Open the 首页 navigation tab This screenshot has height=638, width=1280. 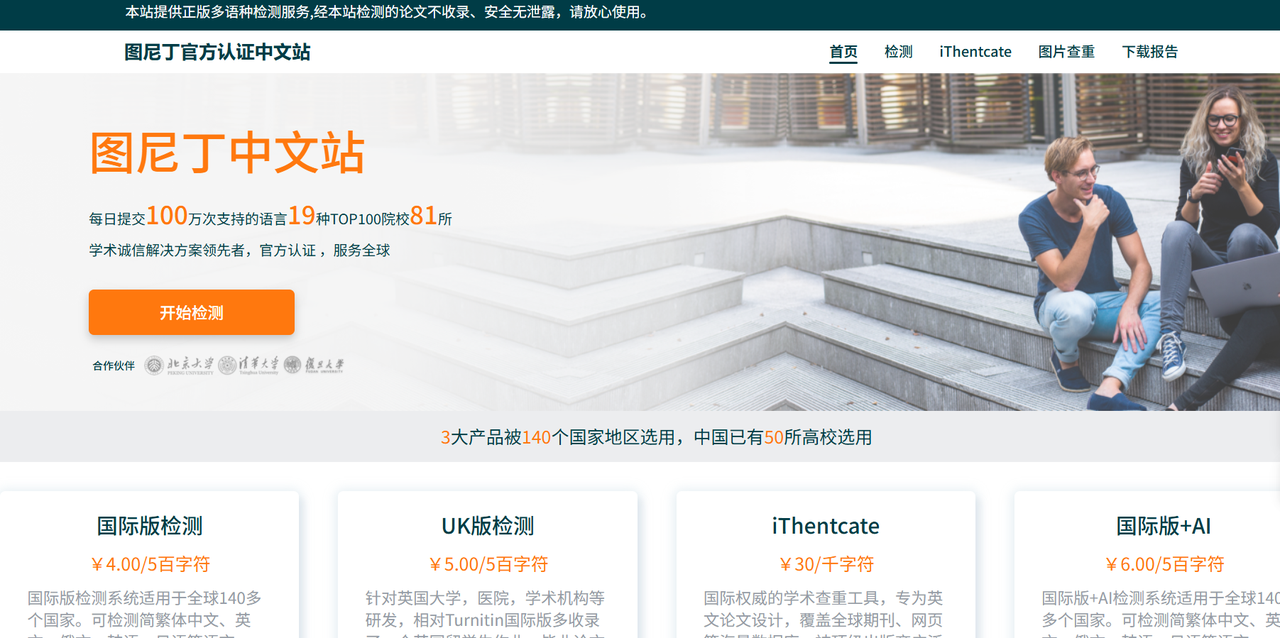[x=843, y=52]
